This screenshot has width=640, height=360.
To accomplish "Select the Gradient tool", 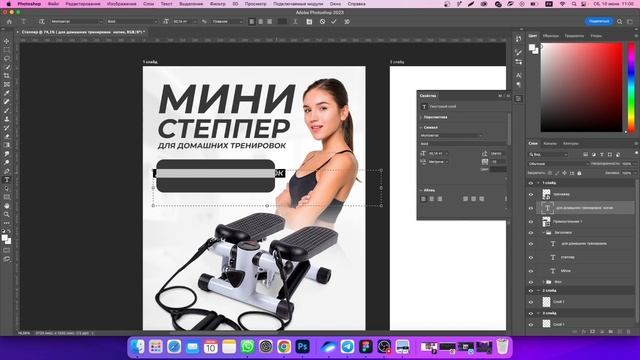I will tap(7, 145).
